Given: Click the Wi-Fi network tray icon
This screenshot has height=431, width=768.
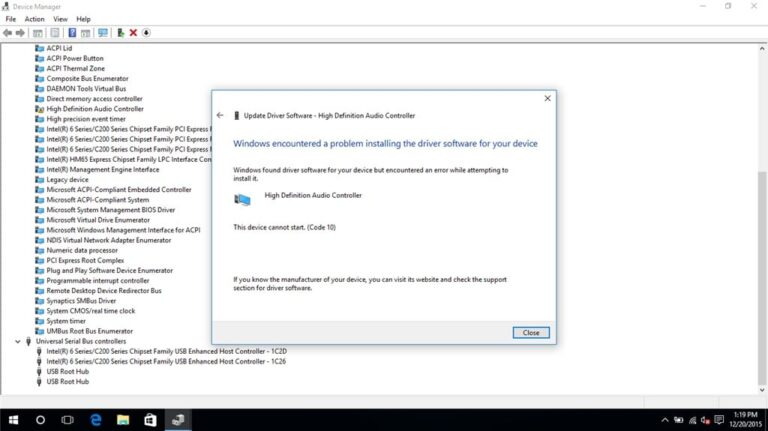Looking at the screenshot, I should click(692, 420).
